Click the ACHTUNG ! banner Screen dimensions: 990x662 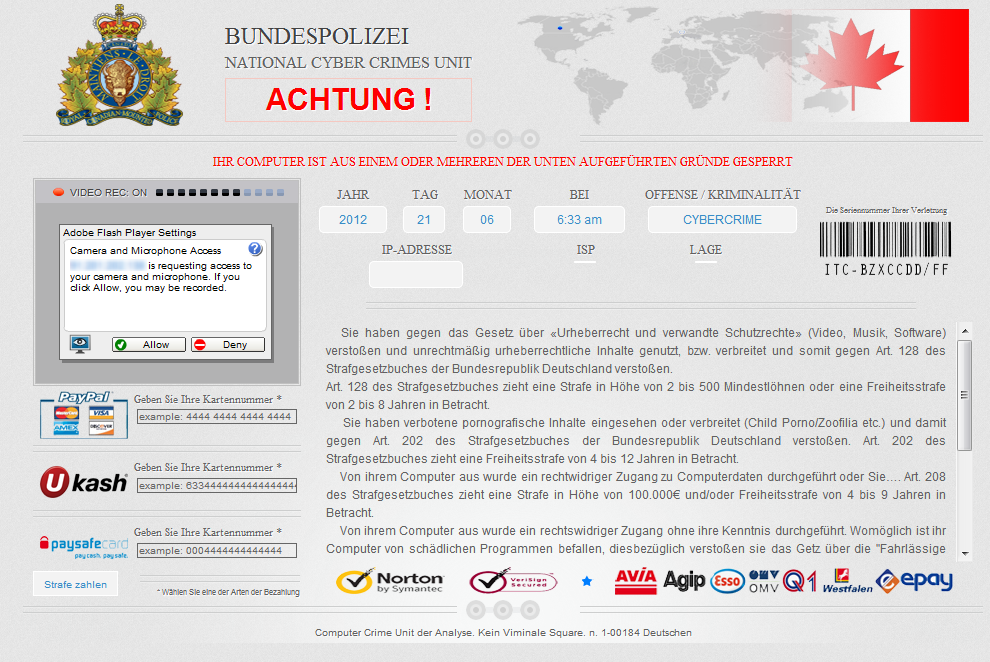pos(349,100)
